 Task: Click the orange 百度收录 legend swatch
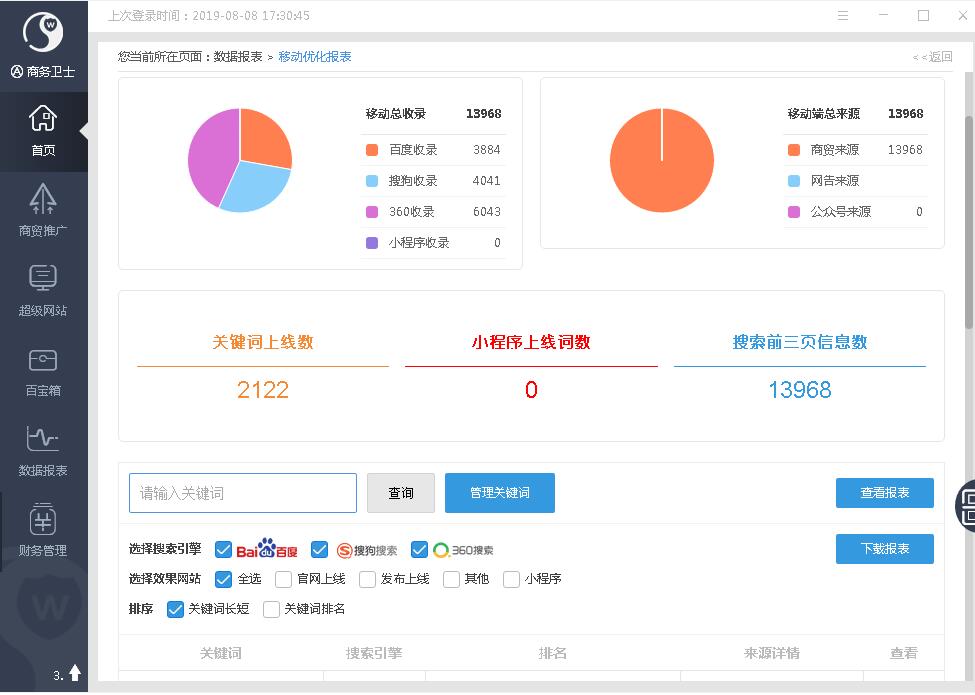coord(372,150)
